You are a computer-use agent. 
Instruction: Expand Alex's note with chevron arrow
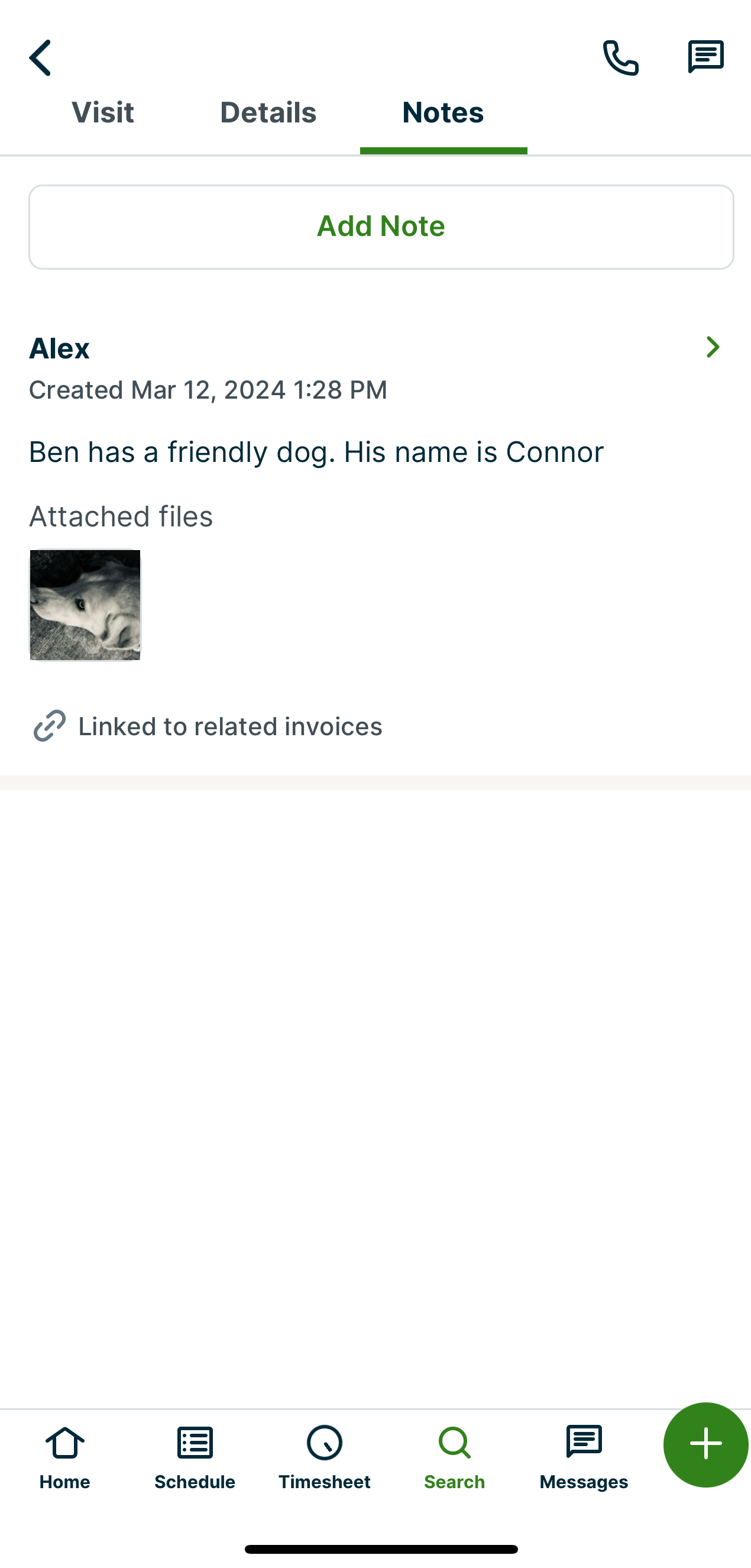click(x=713, y=347)
